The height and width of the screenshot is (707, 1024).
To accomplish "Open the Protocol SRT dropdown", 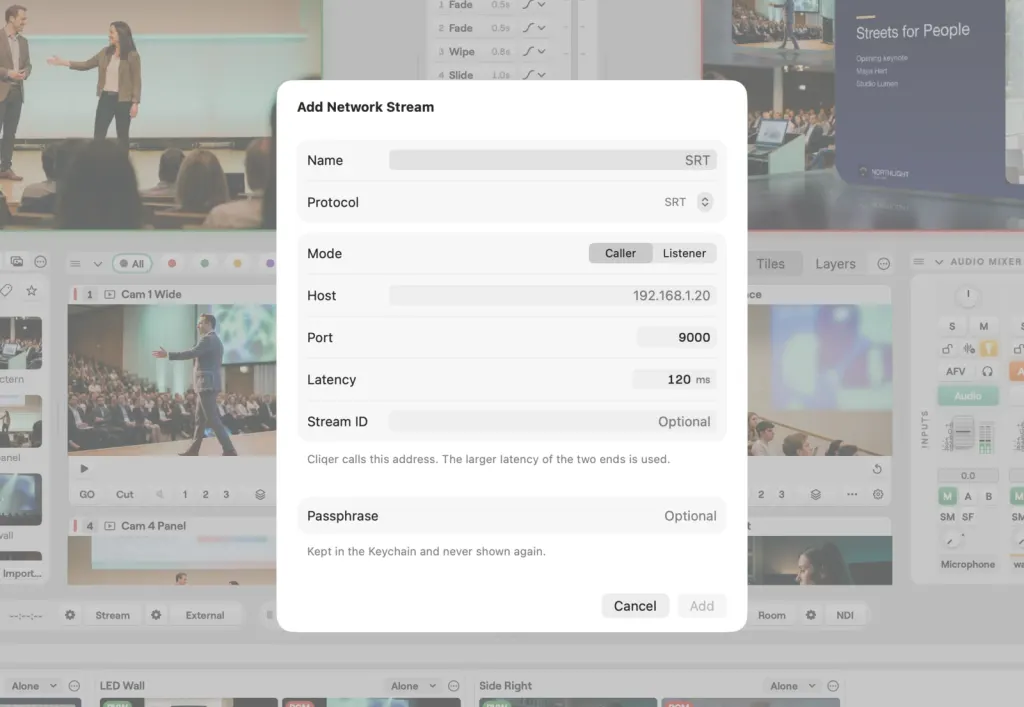I will pyautogui.click(x=704, y=202).
